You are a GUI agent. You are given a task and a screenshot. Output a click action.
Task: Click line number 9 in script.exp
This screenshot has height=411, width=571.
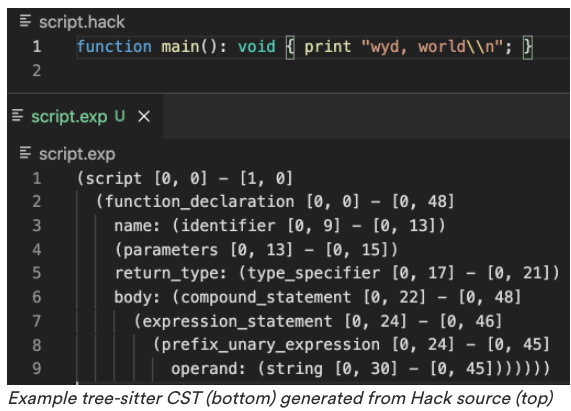click(37, 368)
